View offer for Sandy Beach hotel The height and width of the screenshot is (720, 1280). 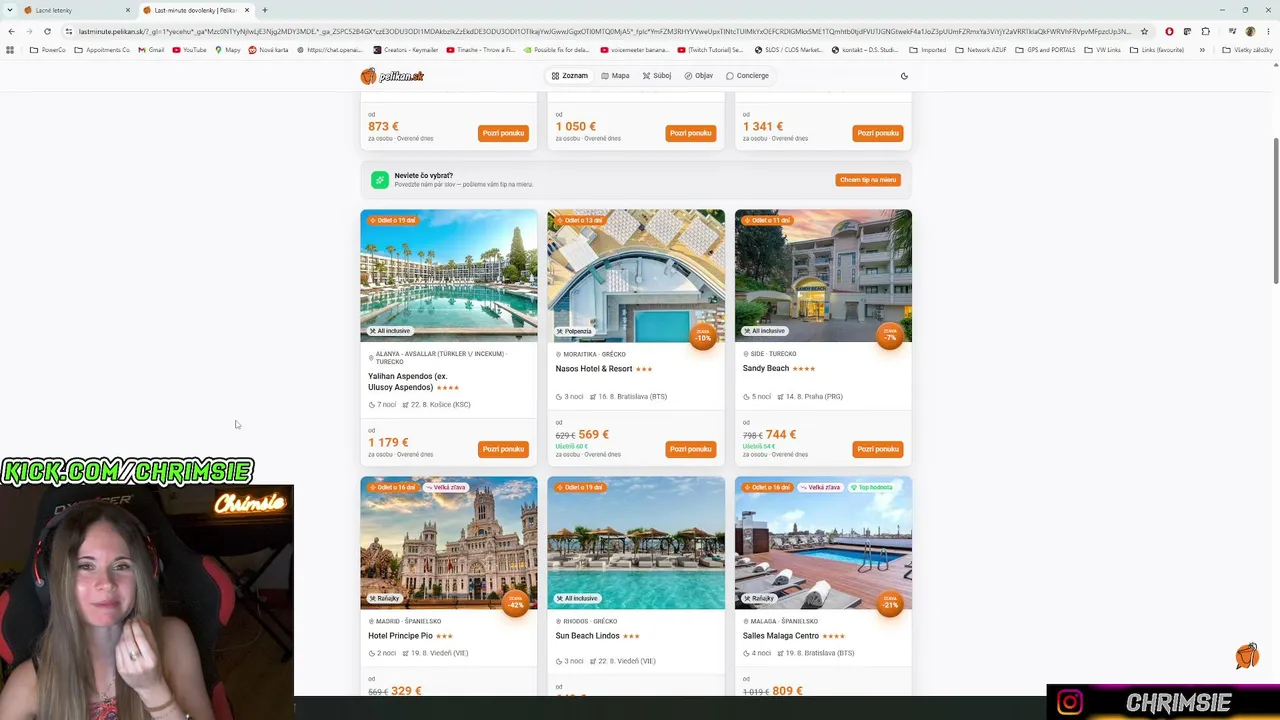tap(878, 449)
